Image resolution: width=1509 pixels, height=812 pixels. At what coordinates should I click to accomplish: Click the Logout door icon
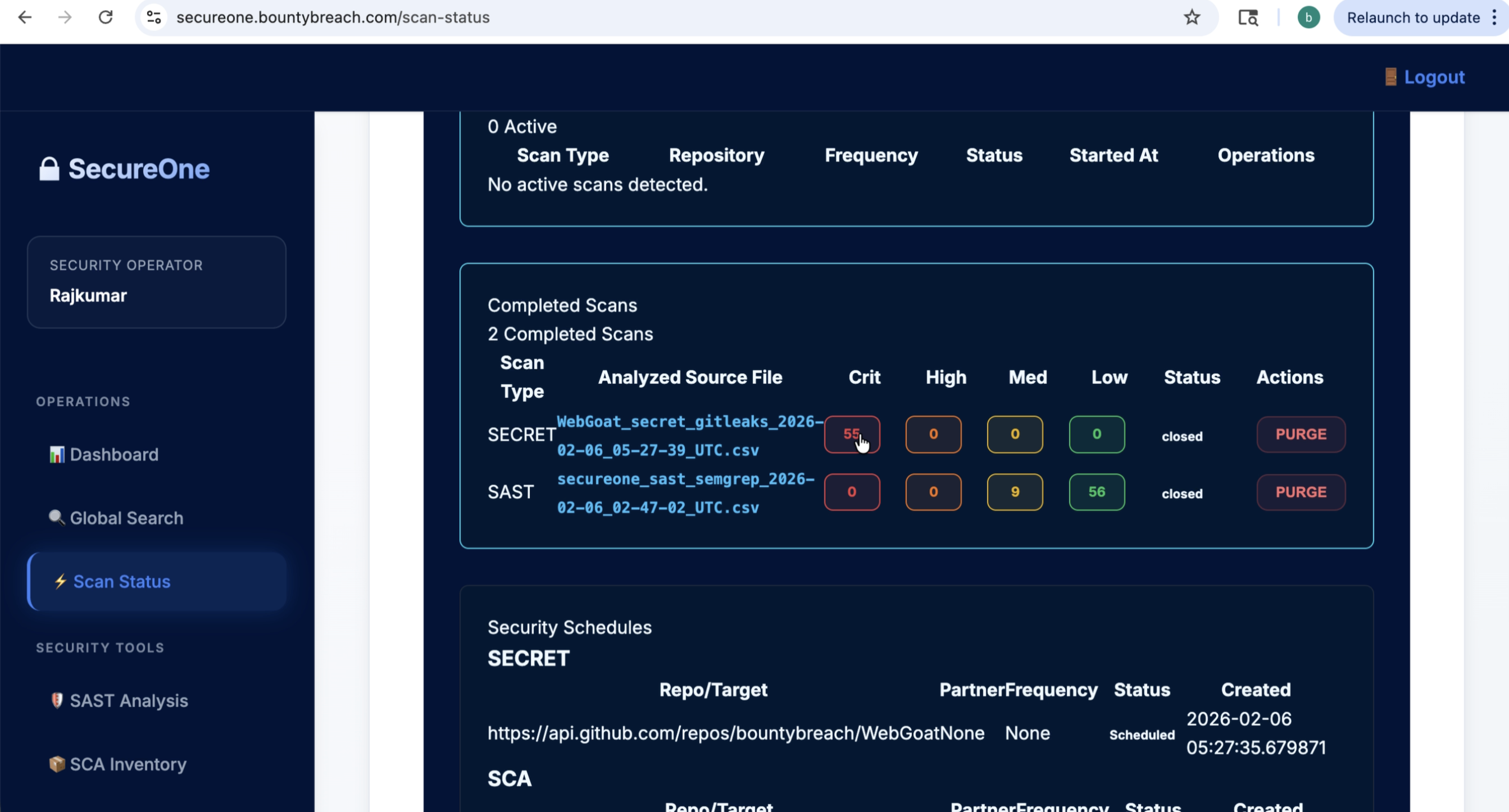[1390, 77]
